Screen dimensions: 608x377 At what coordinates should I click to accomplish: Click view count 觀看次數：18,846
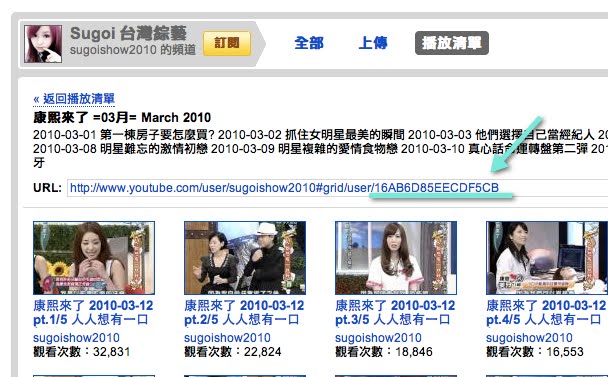click(383, 352)
